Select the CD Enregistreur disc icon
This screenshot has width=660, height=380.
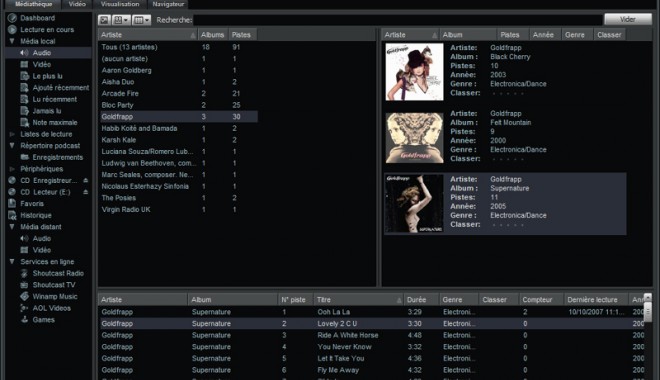12,180
